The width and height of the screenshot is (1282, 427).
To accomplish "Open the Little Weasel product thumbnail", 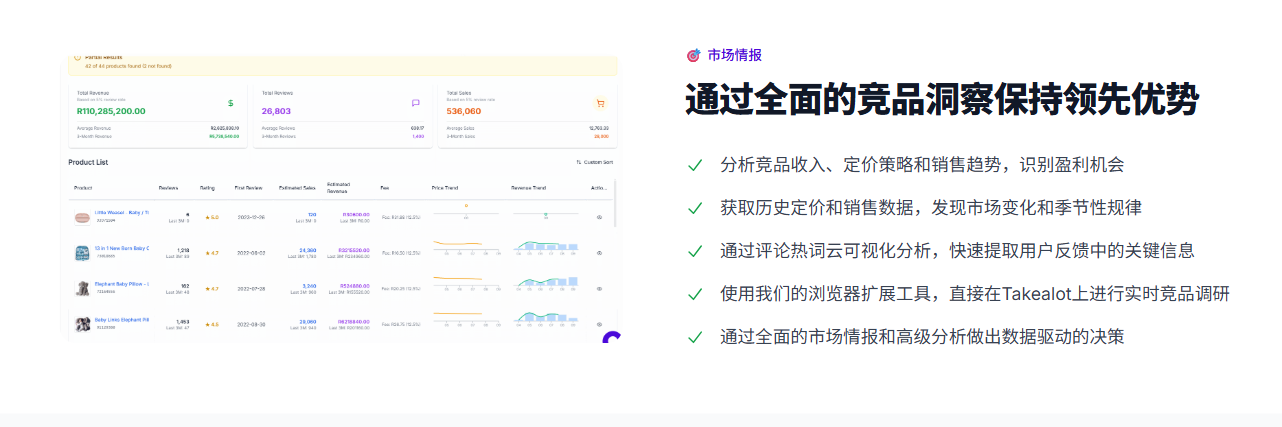I will coord(82,217).
